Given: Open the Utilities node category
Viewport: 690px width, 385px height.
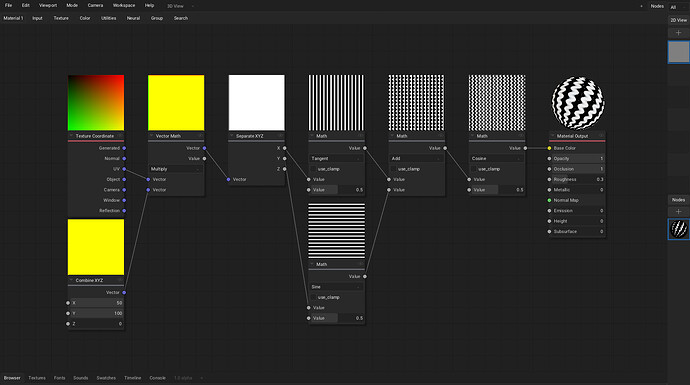Looking at the screenshot, I should tap(109, 18).
